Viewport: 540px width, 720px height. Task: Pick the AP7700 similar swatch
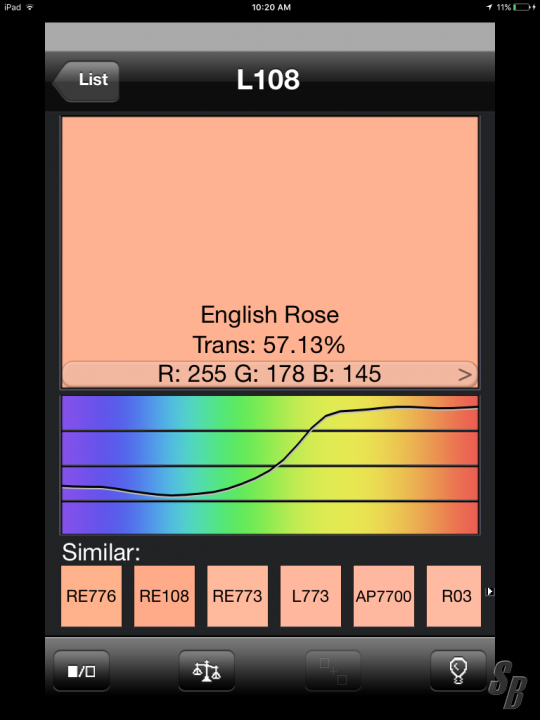point(383,596)
